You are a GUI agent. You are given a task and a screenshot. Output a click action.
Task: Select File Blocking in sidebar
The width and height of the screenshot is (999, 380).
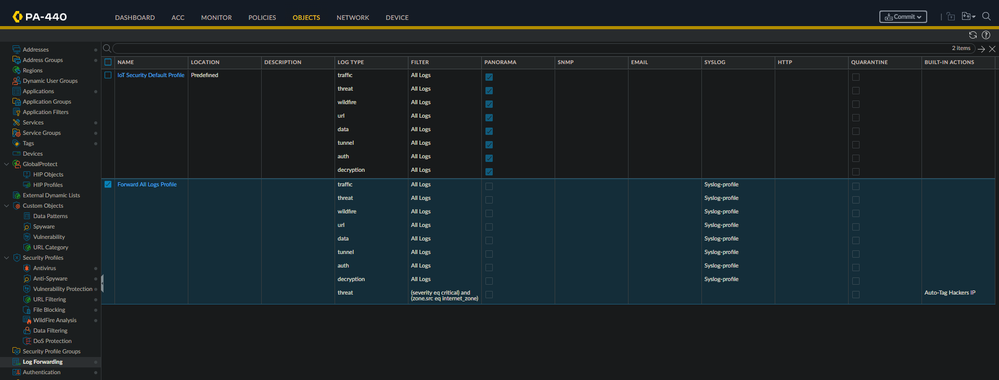click(49, 310)
